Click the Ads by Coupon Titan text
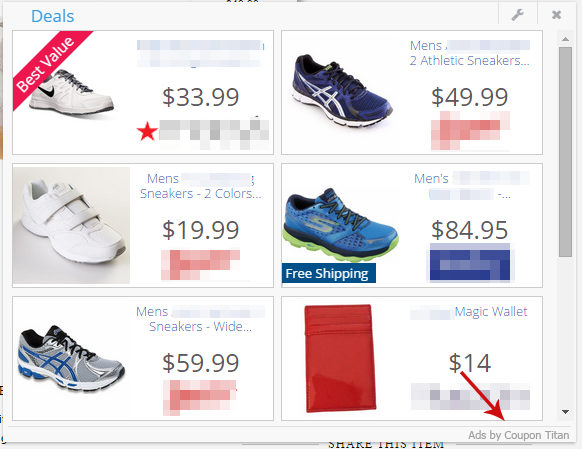This screenshot has height=449, width=582. click(519, 435)
